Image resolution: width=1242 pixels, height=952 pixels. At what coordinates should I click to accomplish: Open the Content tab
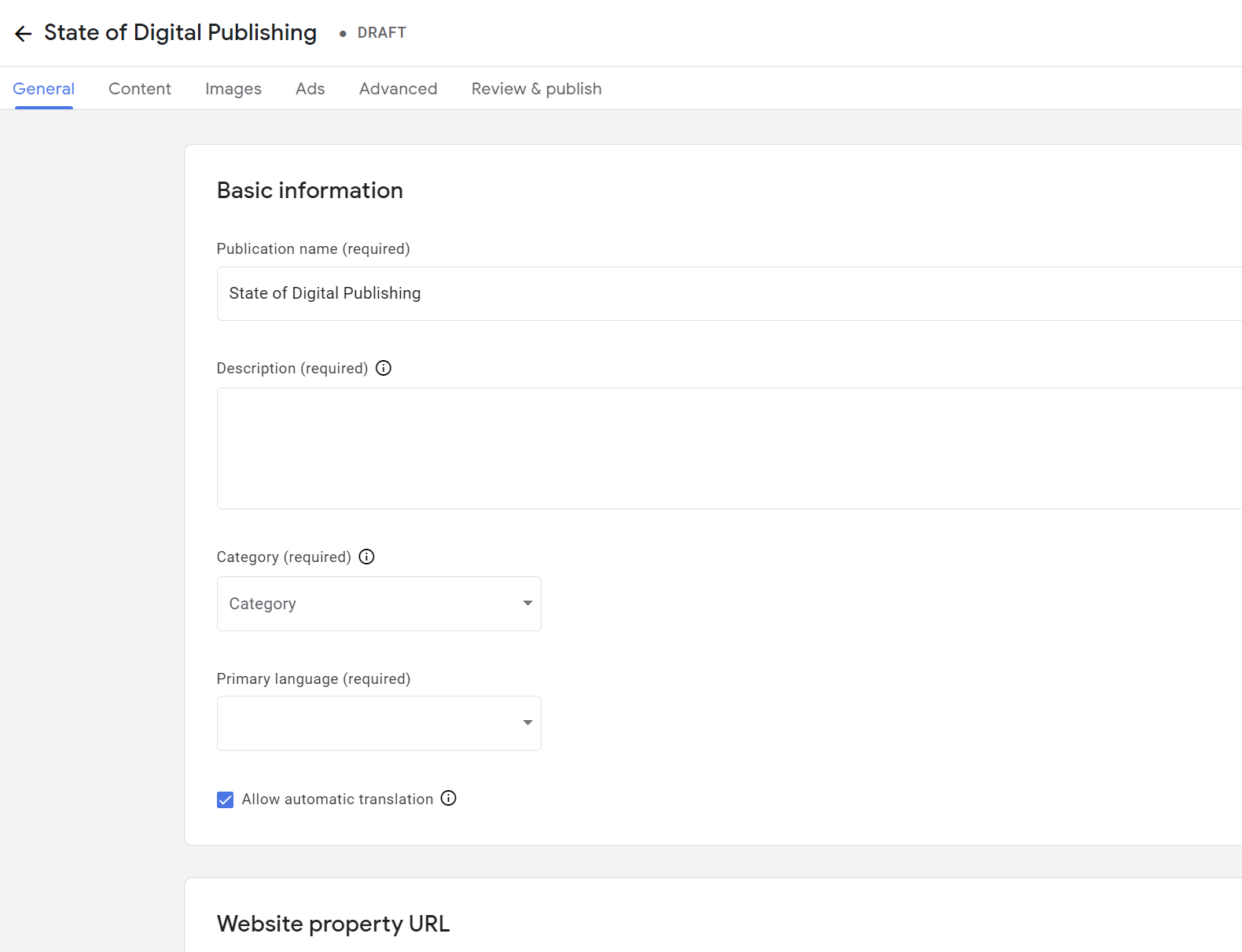click(140, 89)
